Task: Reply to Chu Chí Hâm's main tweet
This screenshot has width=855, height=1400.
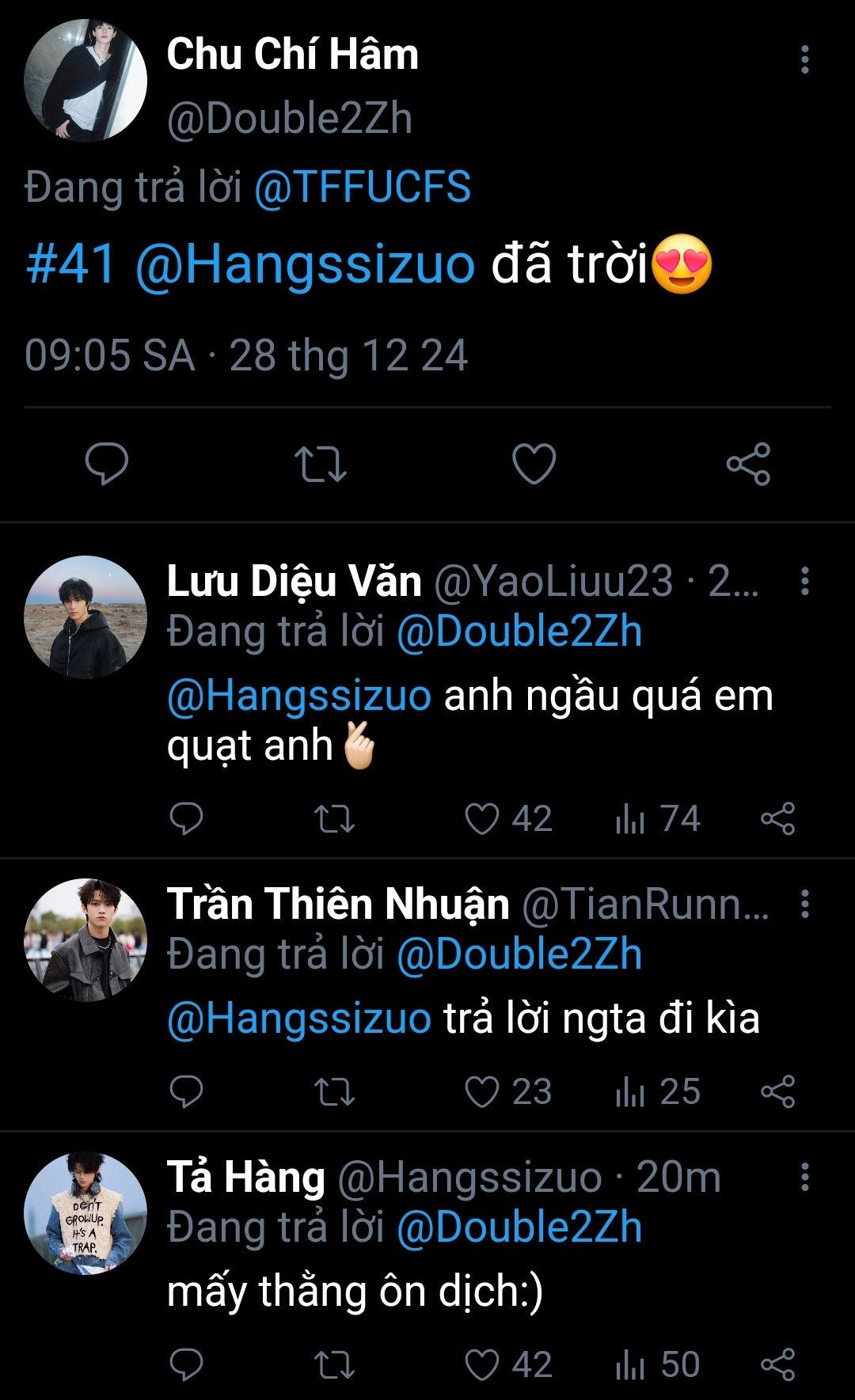Action: (x=107, y=464)
